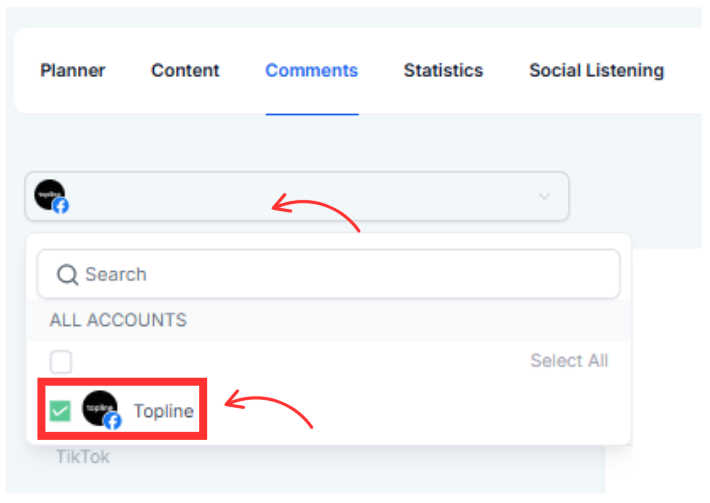Uncheck the green Topline account checkbox
This screenshot has height=503, width=710.
point(61,411)
